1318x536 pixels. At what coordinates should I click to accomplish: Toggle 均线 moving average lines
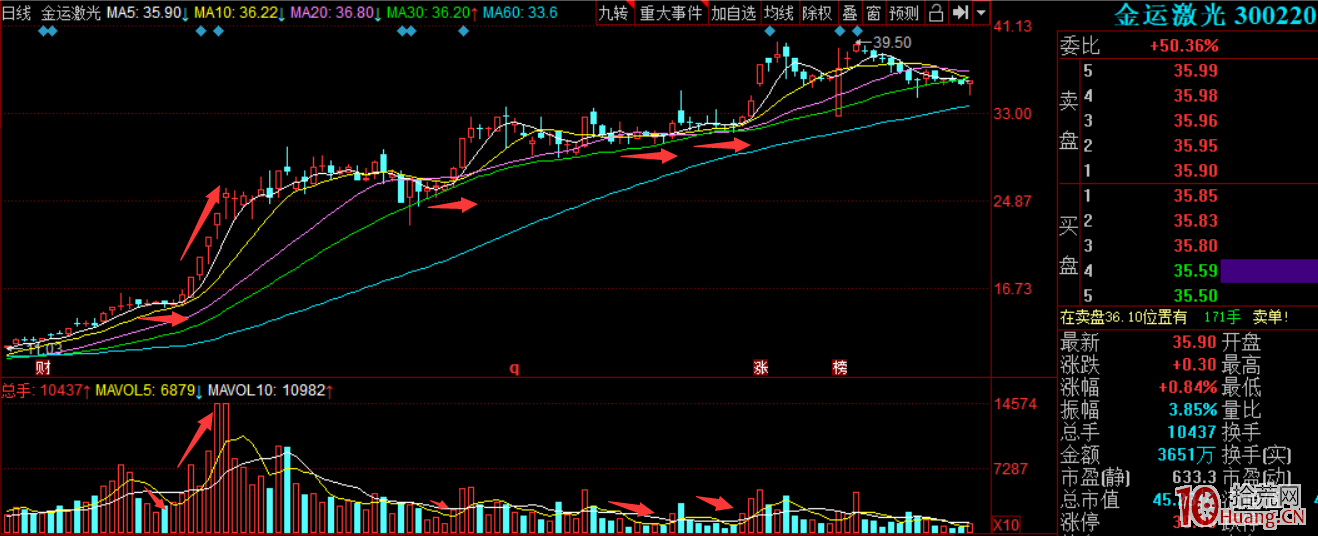coord(779,13)
